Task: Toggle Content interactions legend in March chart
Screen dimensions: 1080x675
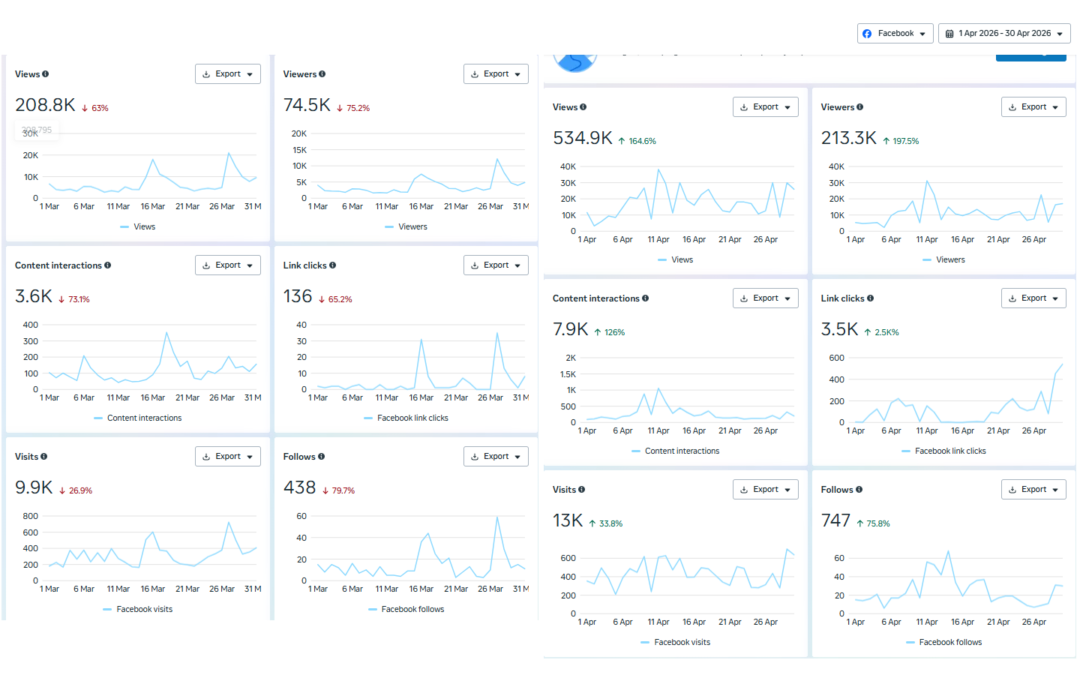Action: tap(138, 418)
